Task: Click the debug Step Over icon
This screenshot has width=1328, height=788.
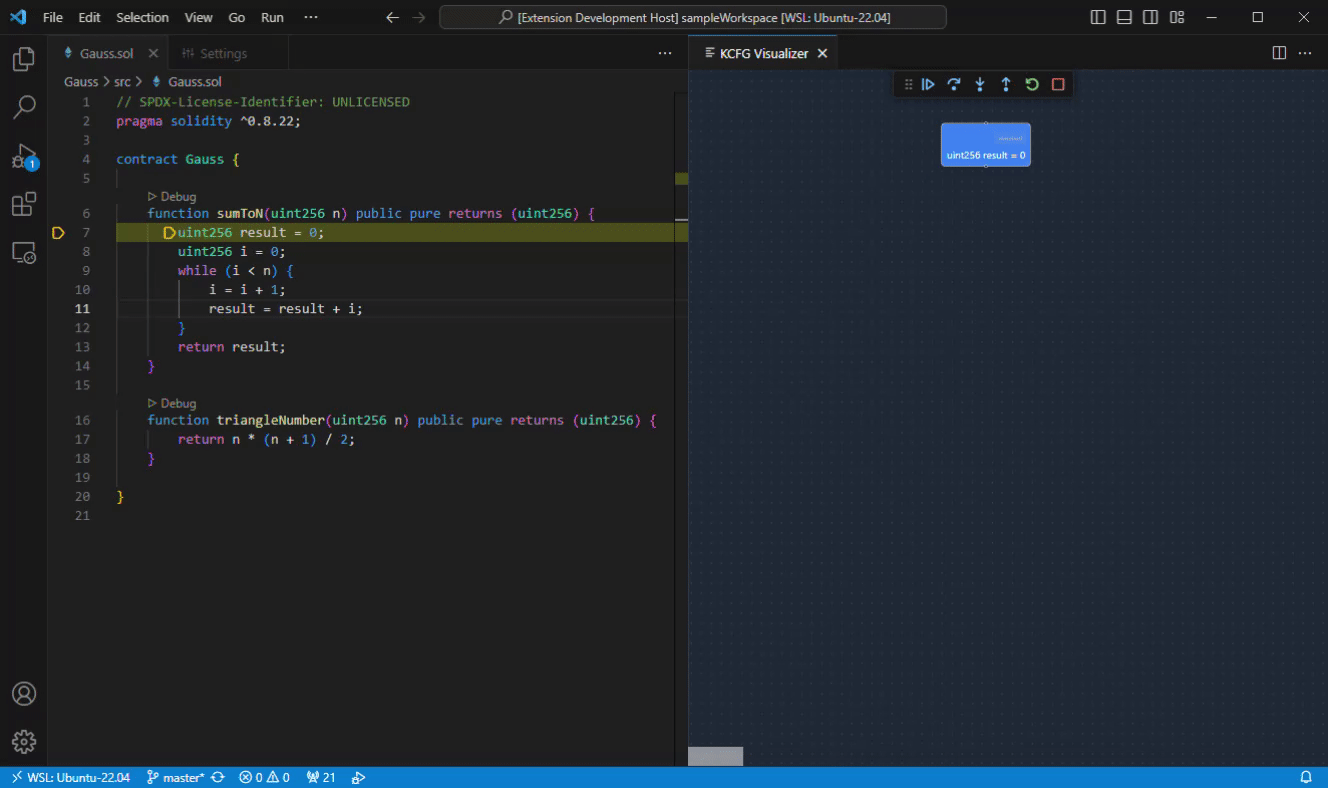Action: [954, 85]
